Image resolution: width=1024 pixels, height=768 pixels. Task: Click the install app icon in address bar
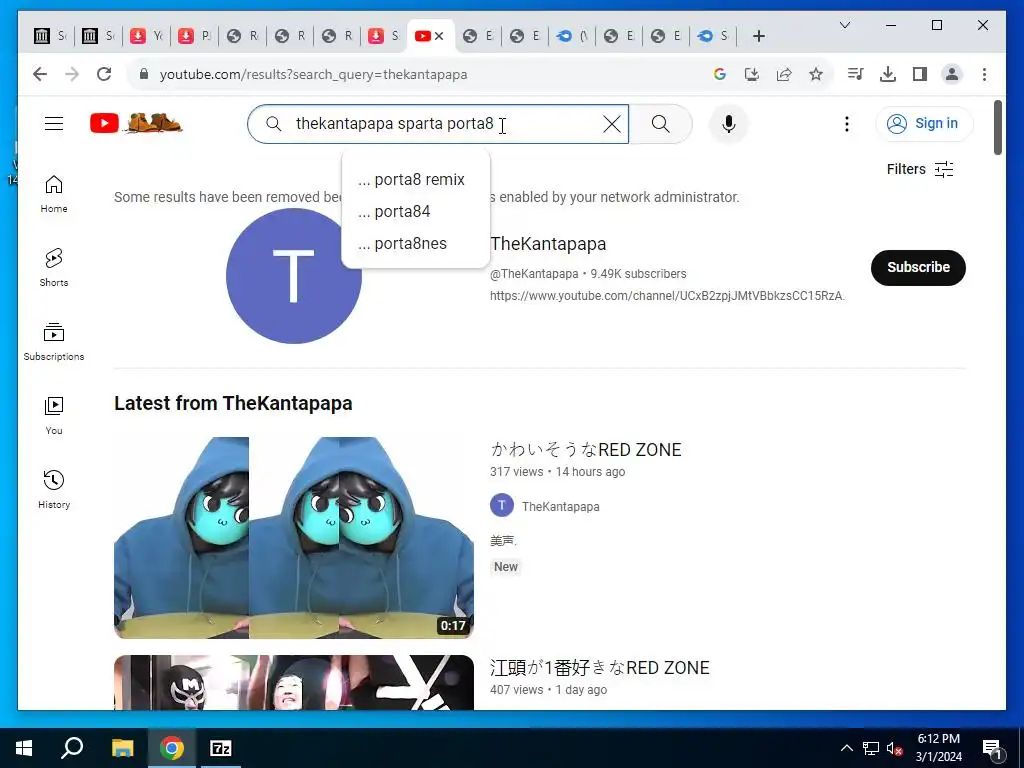coord(752,74)
